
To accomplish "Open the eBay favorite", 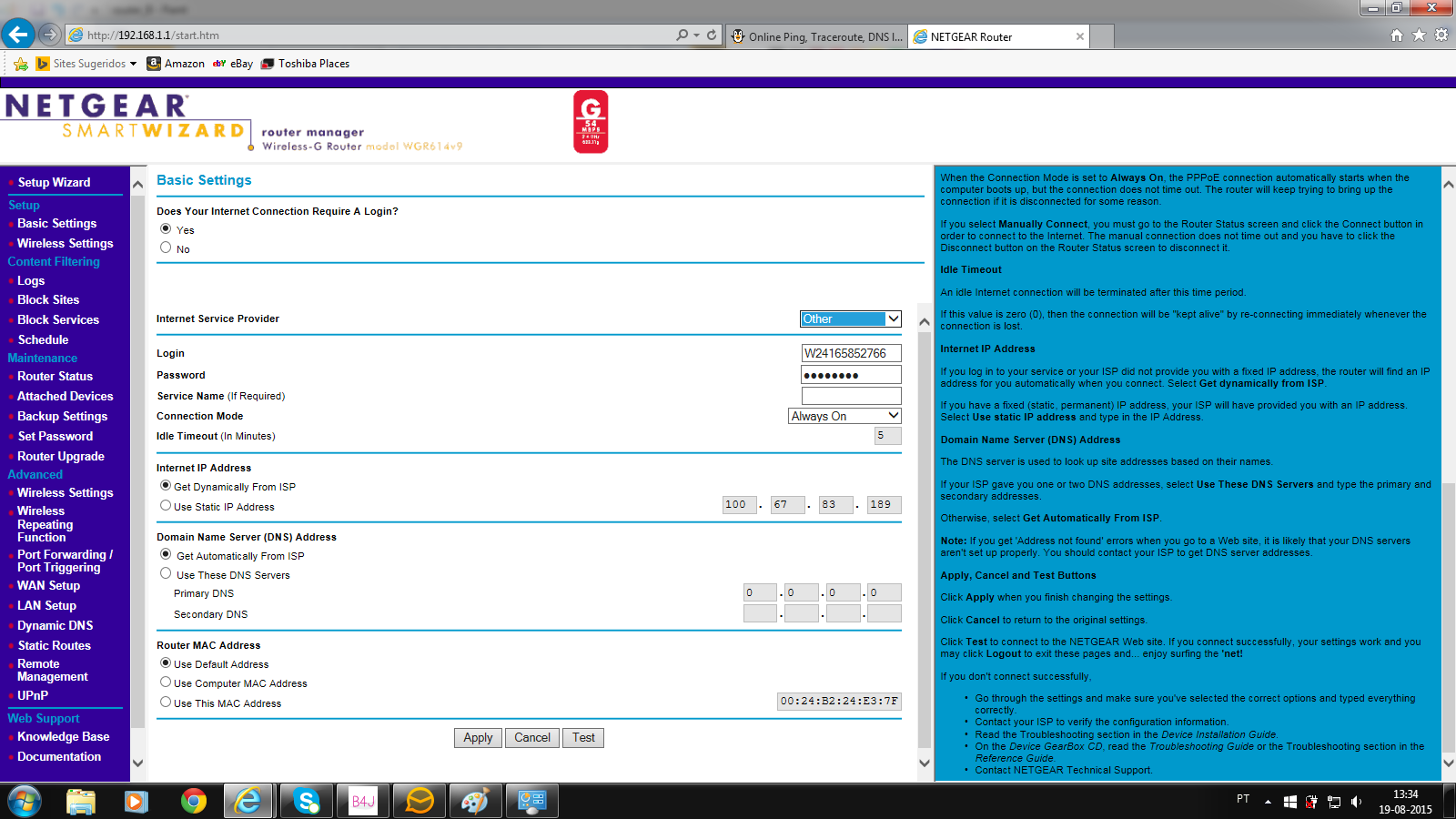I will pos(233,64).
